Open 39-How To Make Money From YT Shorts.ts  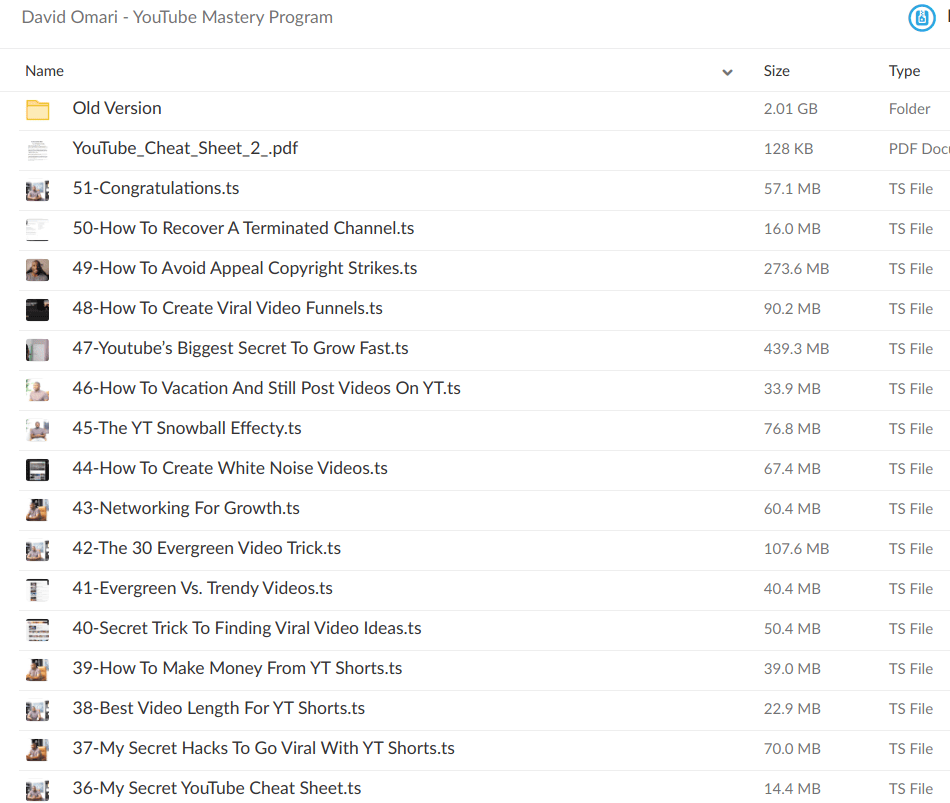(x=237, y=668)
